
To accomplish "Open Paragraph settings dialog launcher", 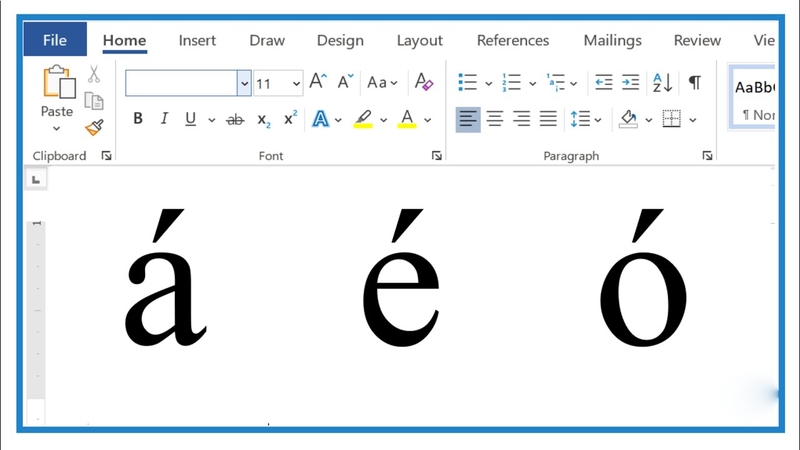I will coord(707,156).
